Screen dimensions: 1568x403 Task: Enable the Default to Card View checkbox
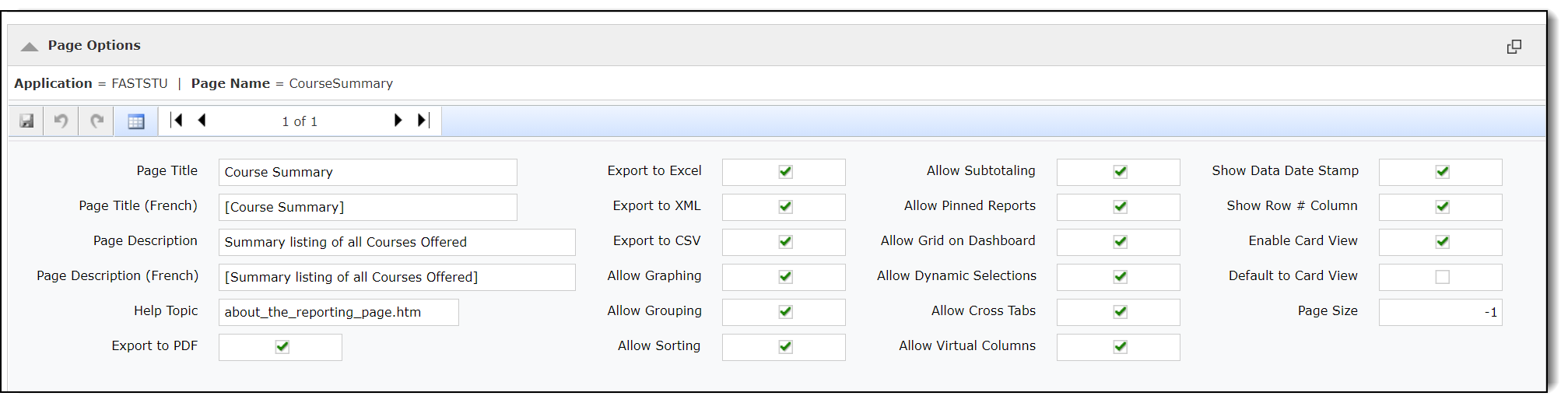[1442, 277]
